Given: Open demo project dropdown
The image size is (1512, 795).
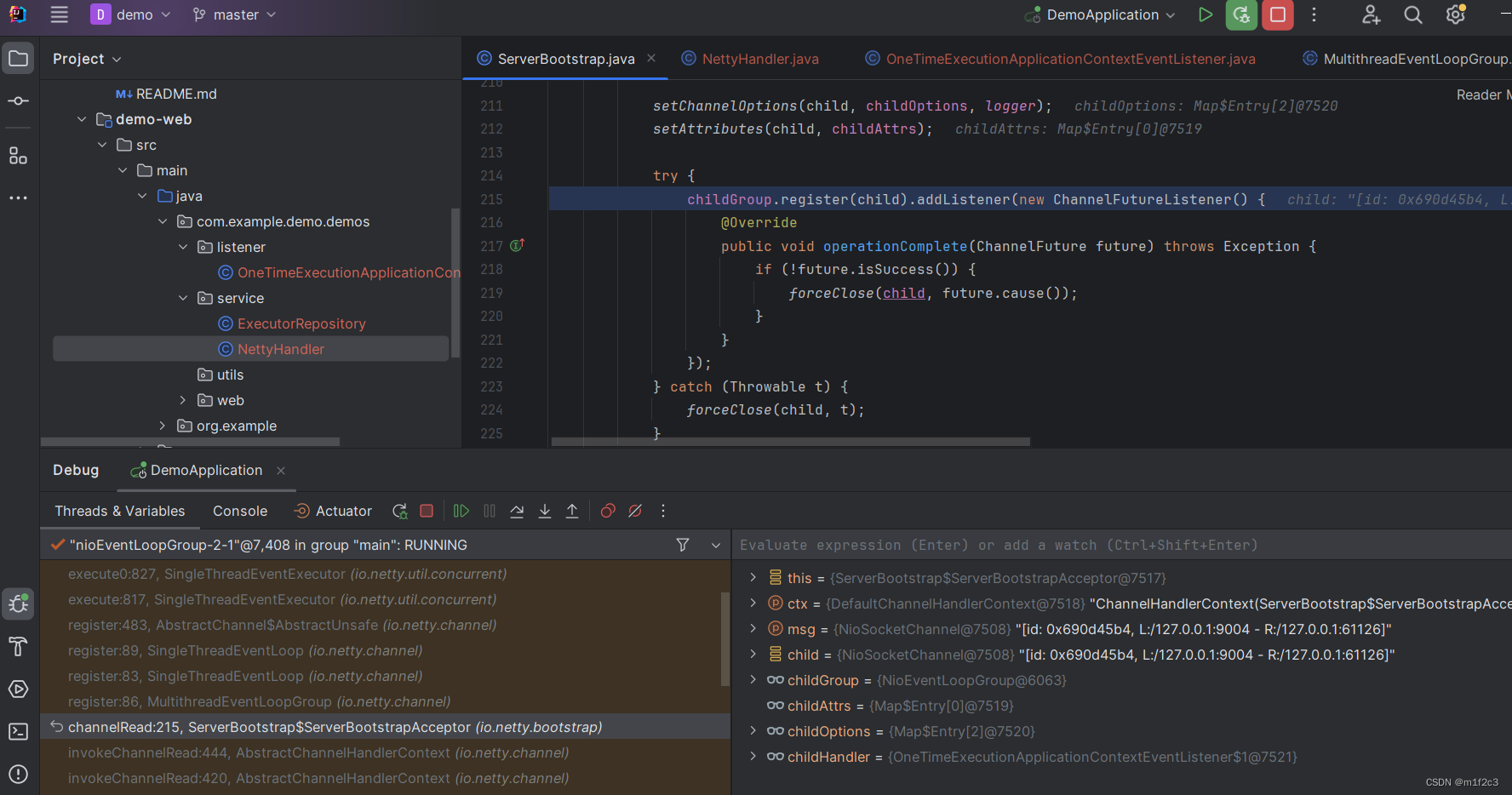Looking at the screenshot, I should [131, 14].
